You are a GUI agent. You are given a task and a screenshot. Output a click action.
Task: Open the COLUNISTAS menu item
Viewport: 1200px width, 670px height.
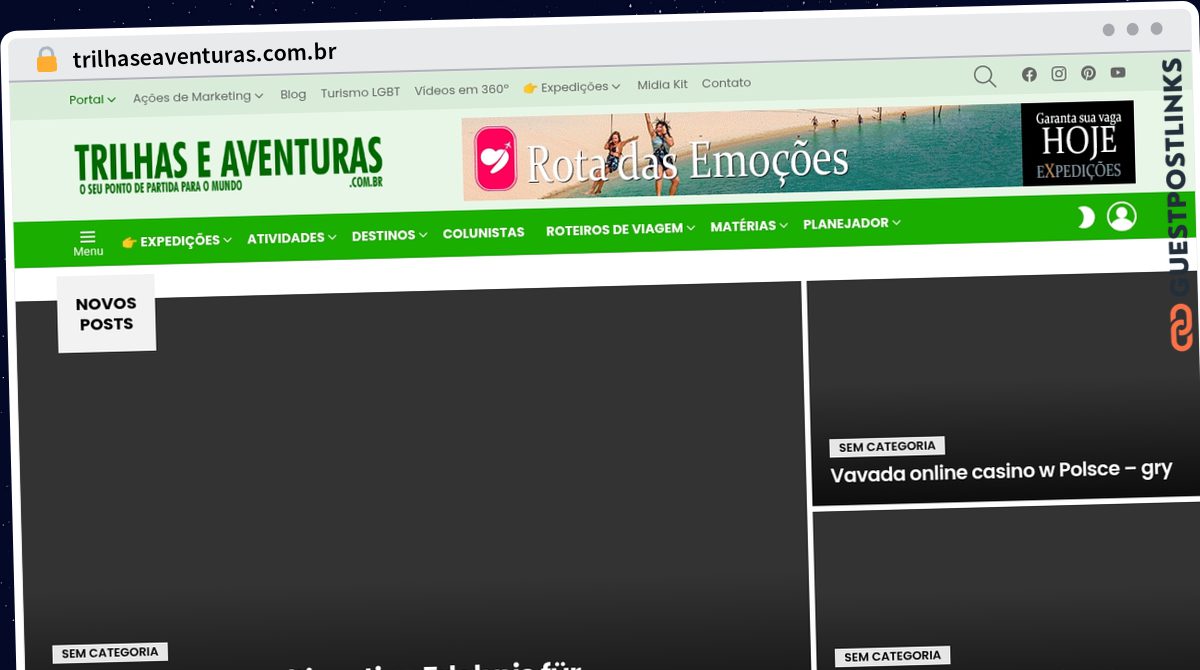click(x=483, y=233)
